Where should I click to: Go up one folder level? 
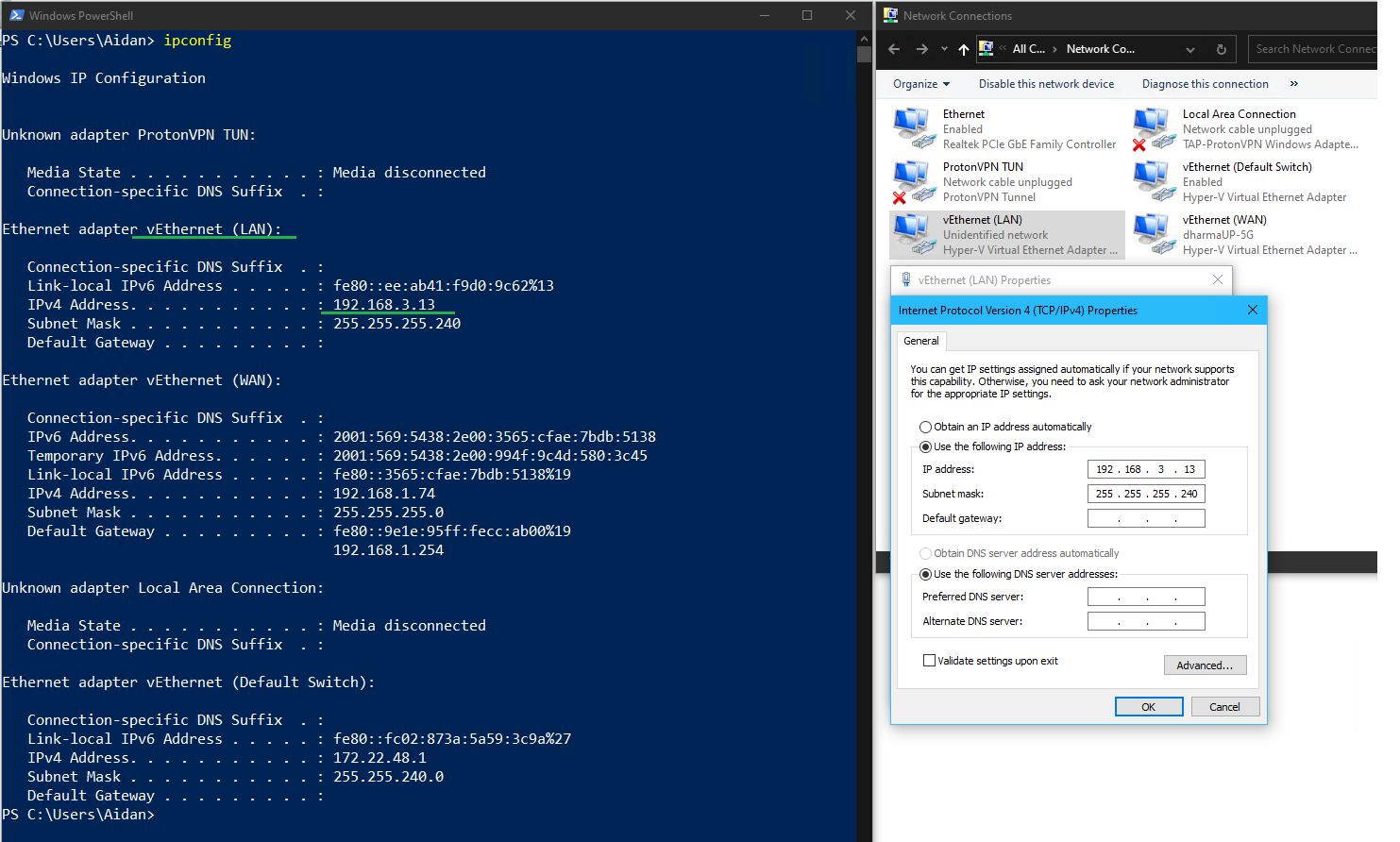(963, 49)
